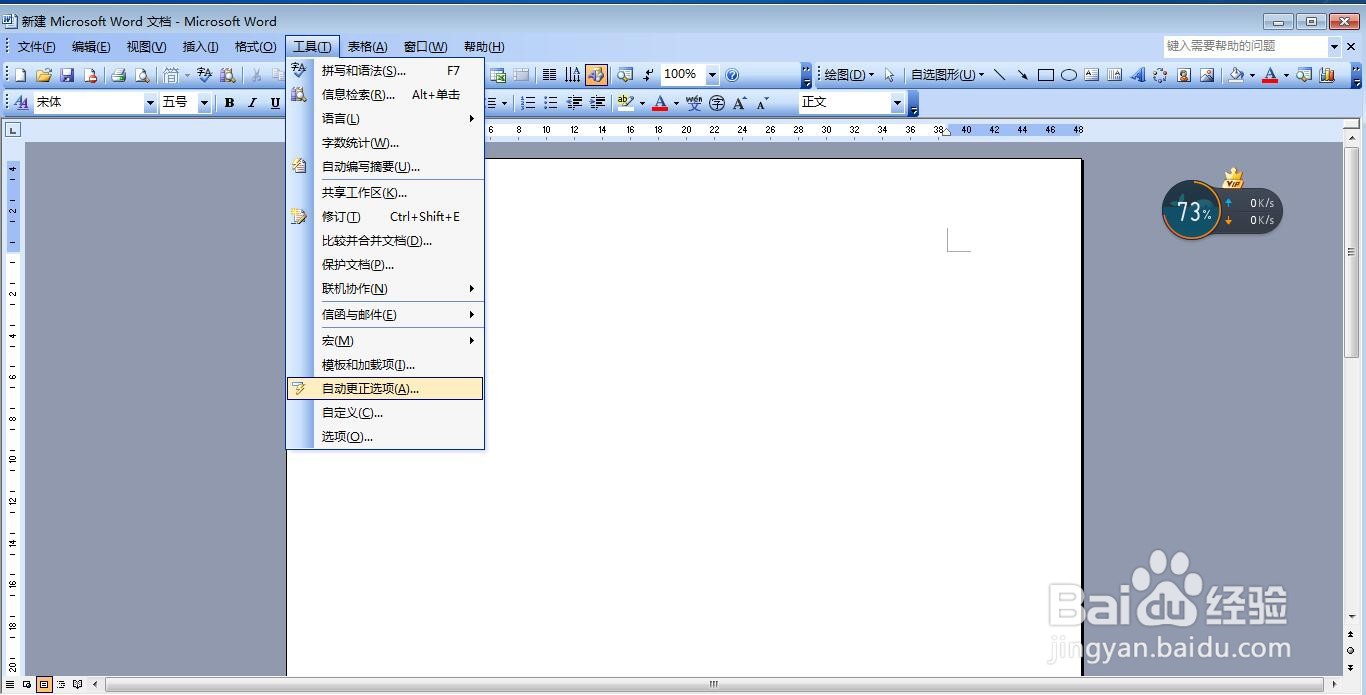Run Spelling and Grammar check from the toolbar
This screenshot has width=1366, height=695.
(x=205, y=74)
